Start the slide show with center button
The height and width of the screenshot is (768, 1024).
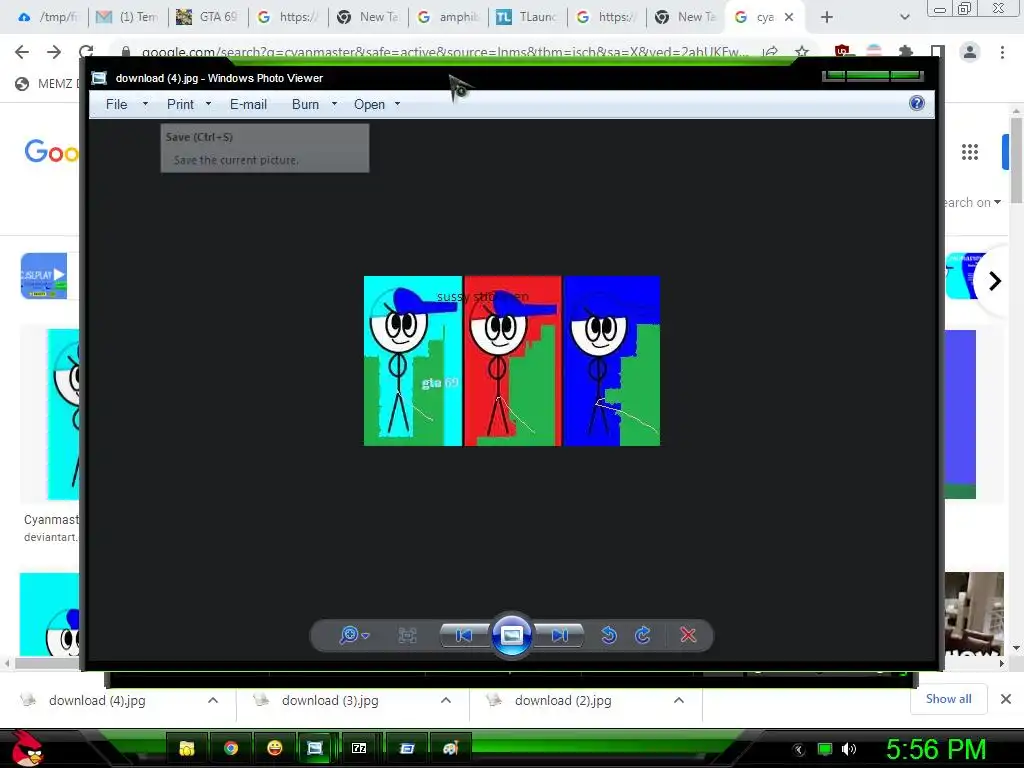coord(511,635)
